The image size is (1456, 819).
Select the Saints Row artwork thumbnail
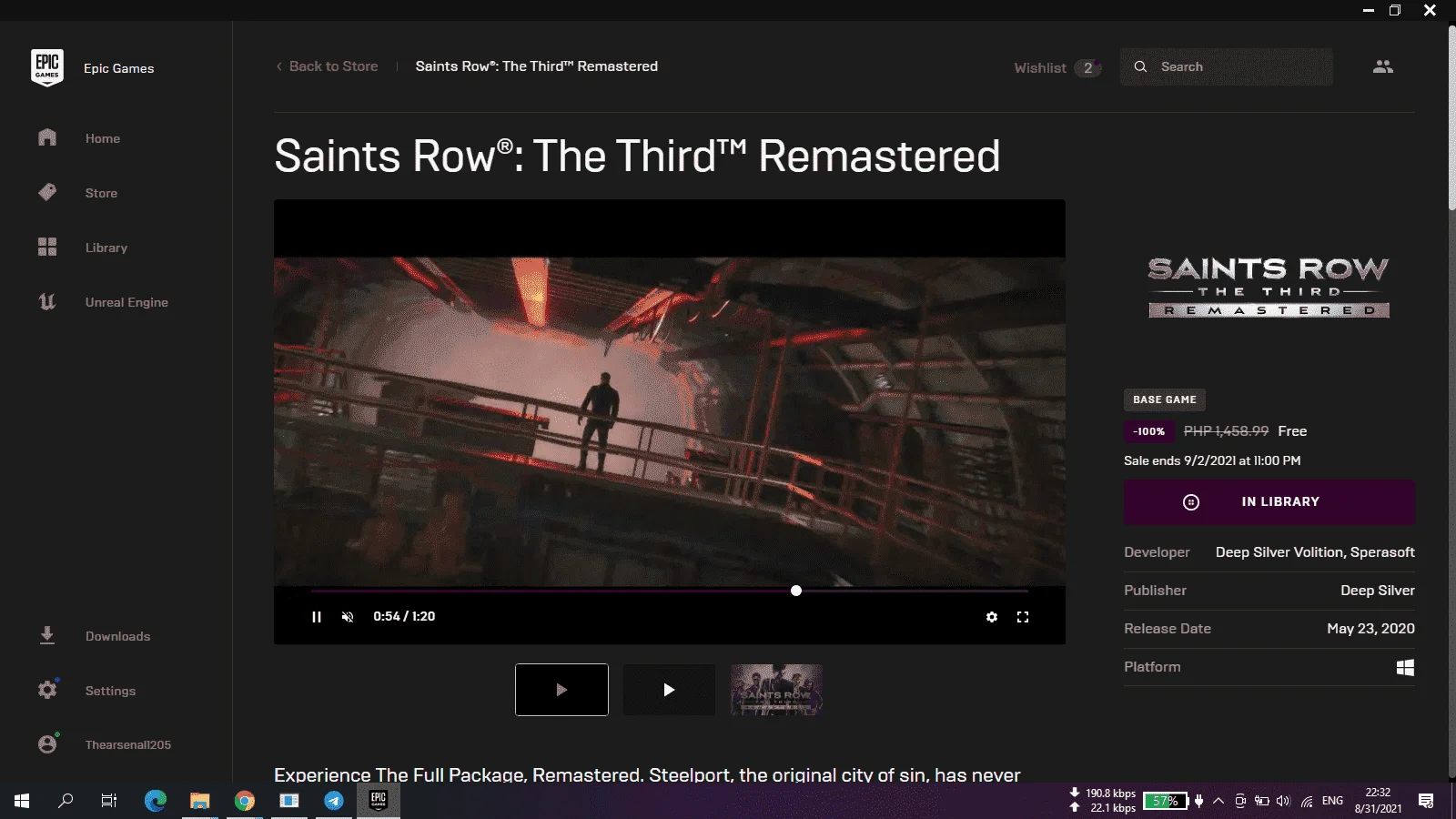tap(776, 690)
